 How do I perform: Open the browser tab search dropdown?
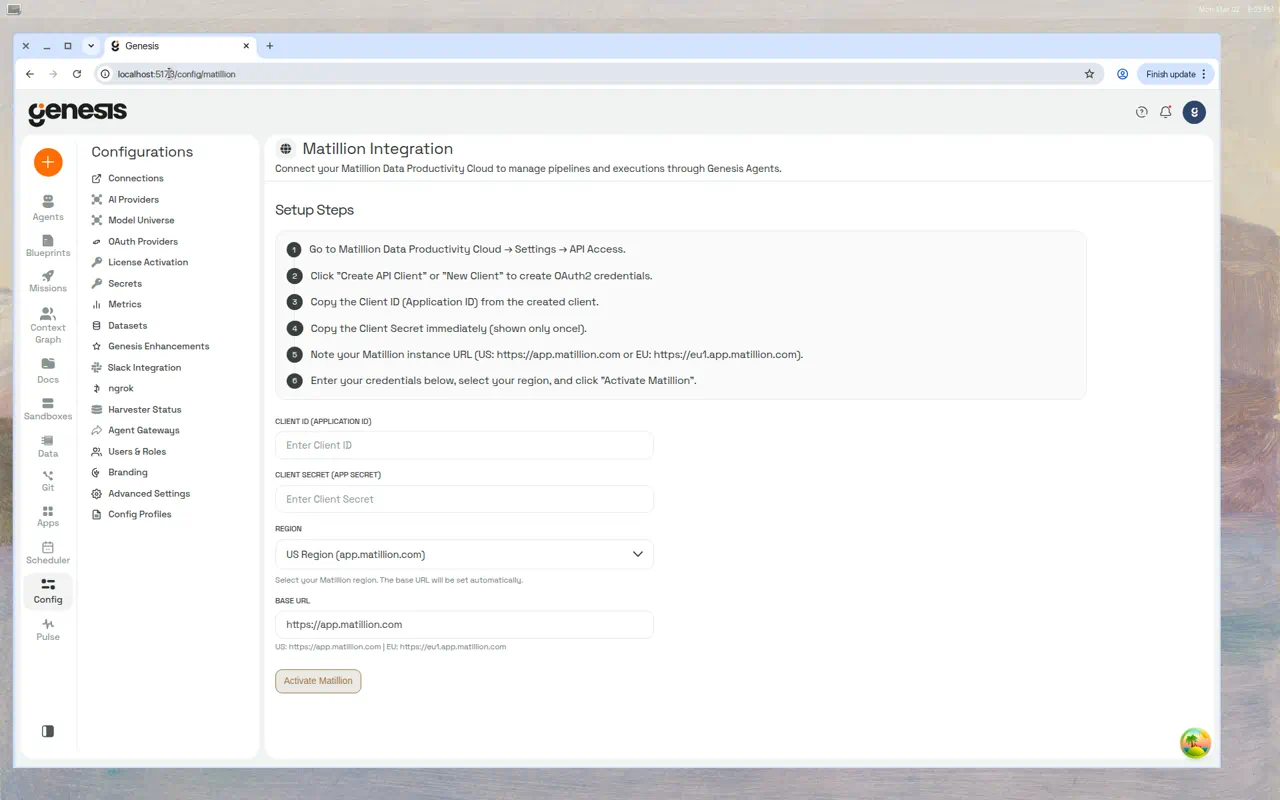point(91,46)
